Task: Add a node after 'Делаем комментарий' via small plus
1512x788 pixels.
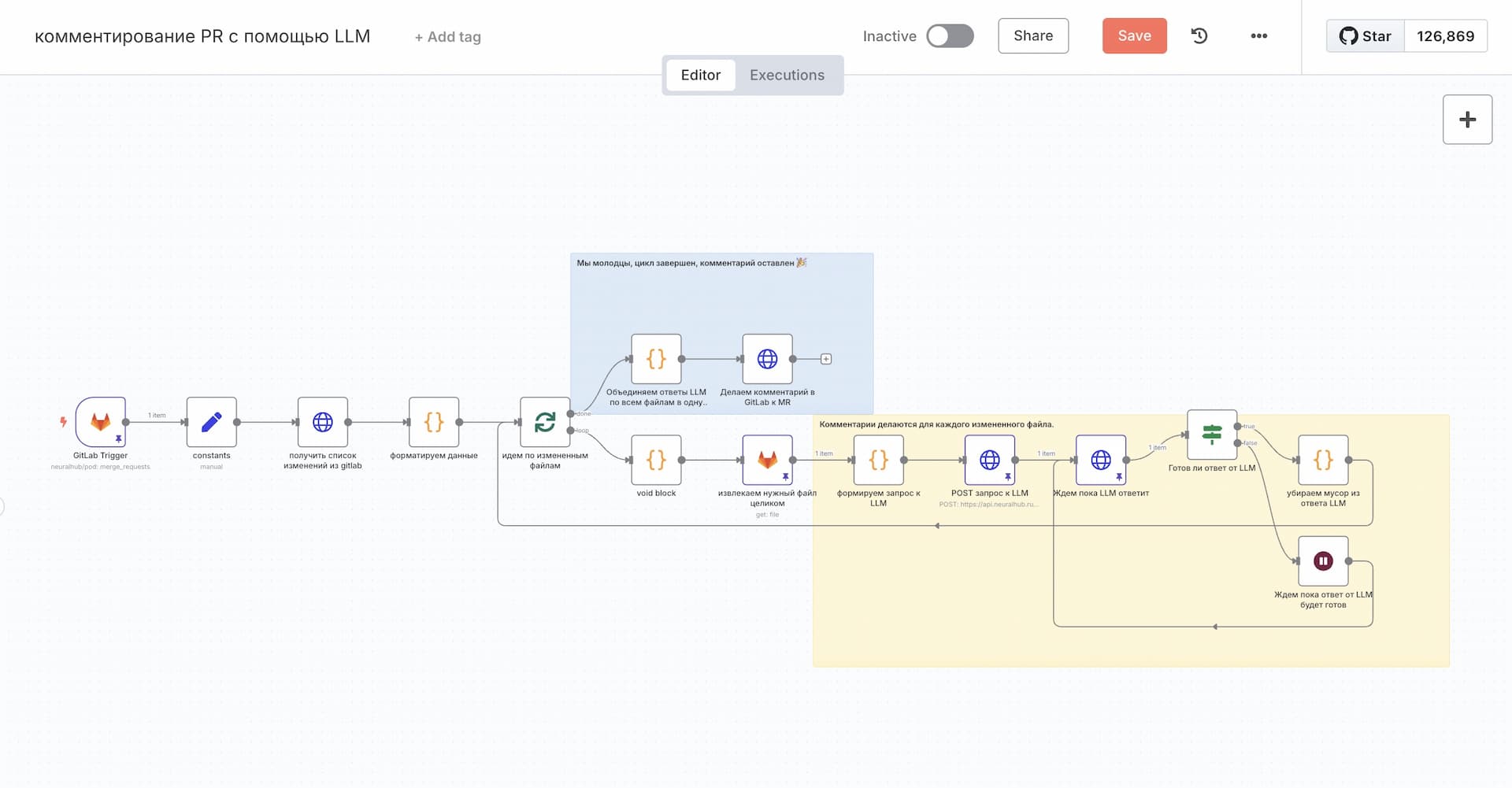Action: (826, 359)
